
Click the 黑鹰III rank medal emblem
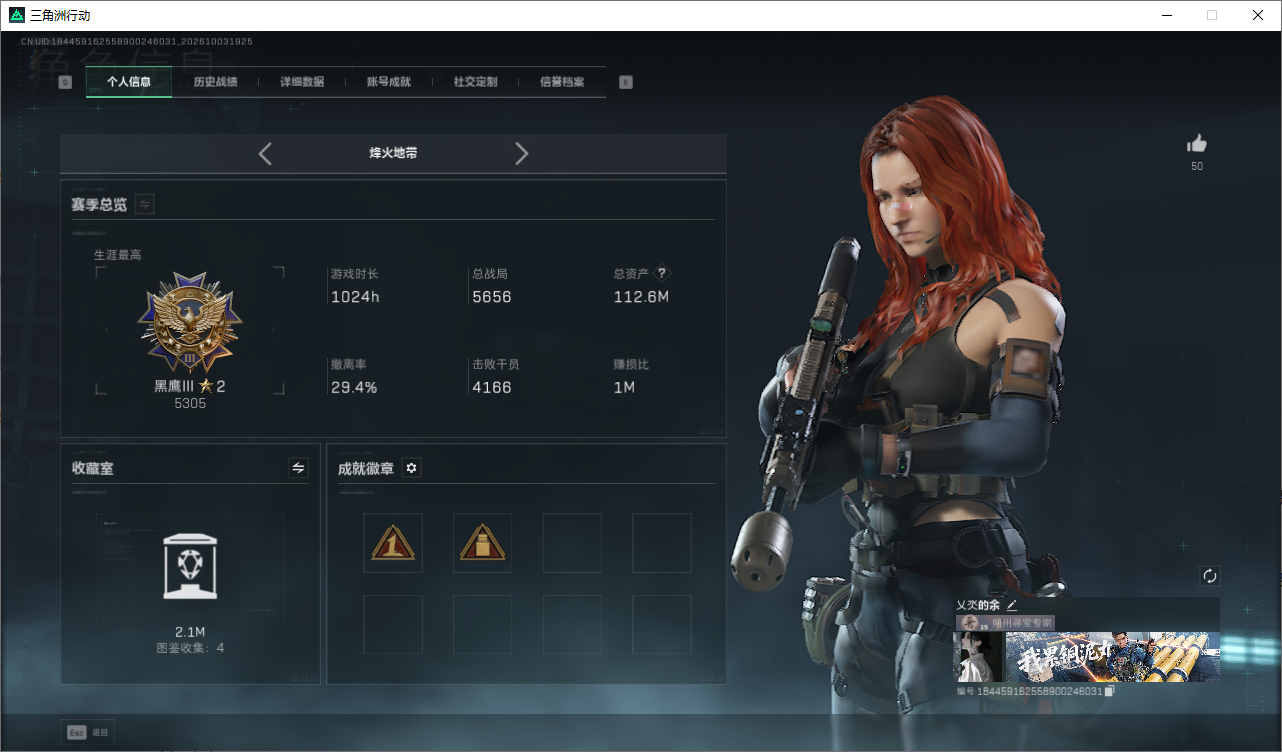[x=190, y=323]
